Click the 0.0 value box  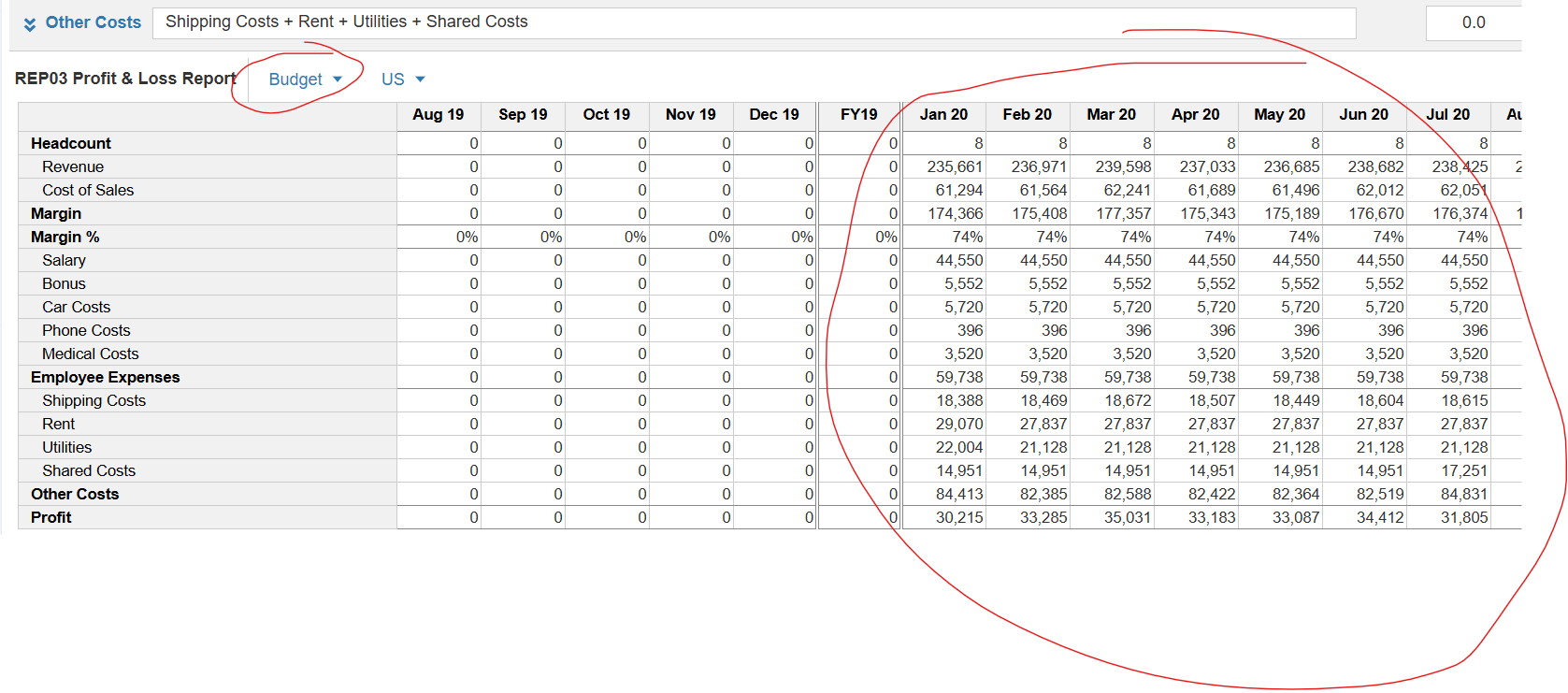click(1474, 22)
